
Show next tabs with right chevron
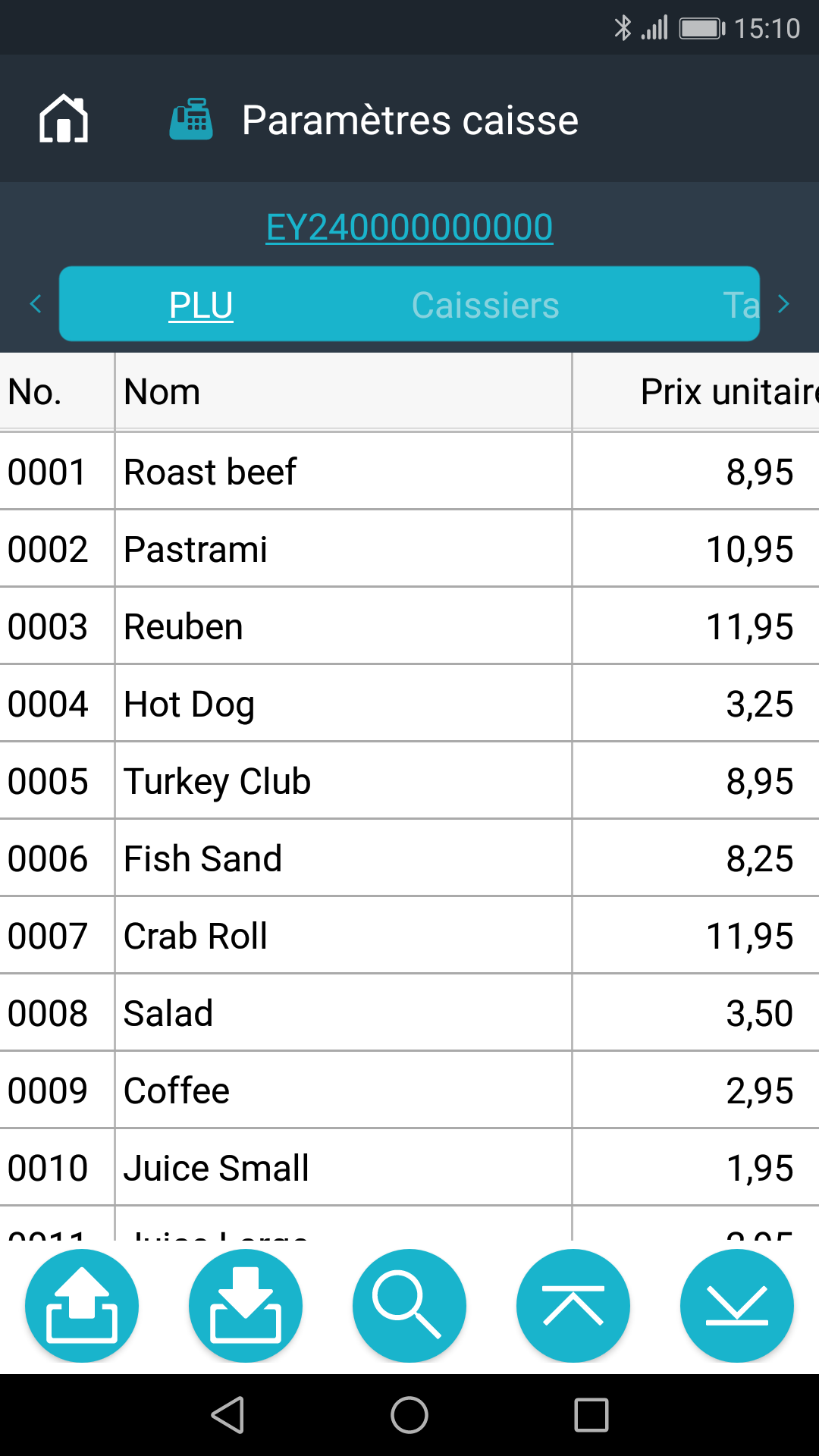point(784,304)
